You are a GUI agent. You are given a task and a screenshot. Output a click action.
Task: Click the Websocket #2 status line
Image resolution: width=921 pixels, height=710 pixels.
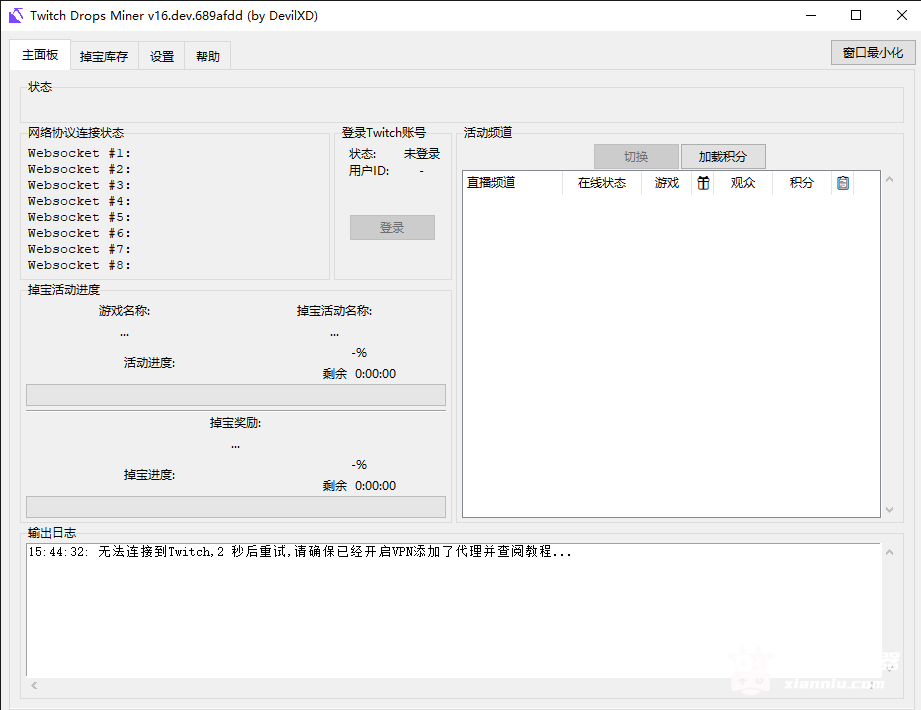(79, 169)
